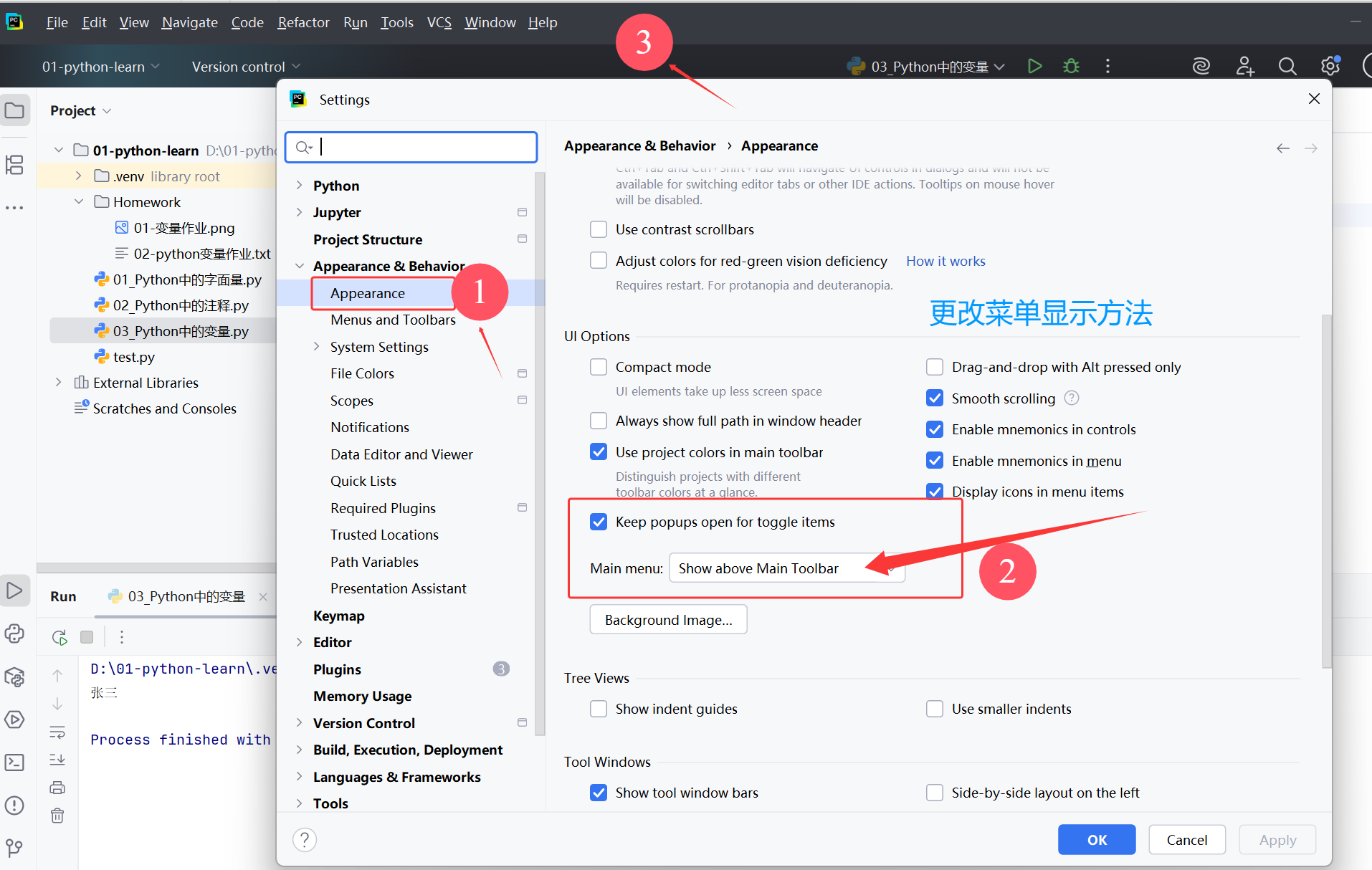Image resolution: width=1372 pixels, height=870 pixels.
Task: Expand the .venv folder in Project tree
Action: pyautogui.click(x=79, y=176)
